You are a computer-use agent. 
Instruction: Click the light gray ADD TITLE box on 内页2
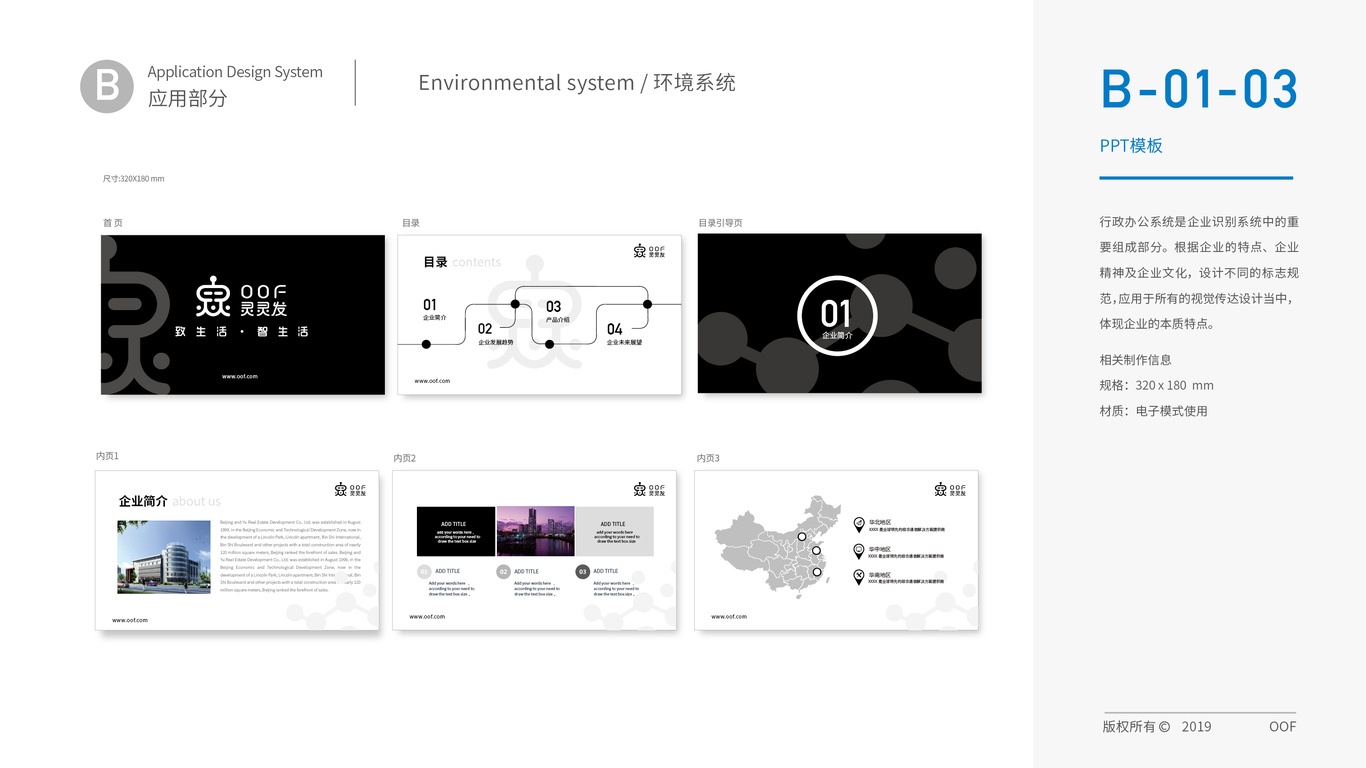click(614, 531)
